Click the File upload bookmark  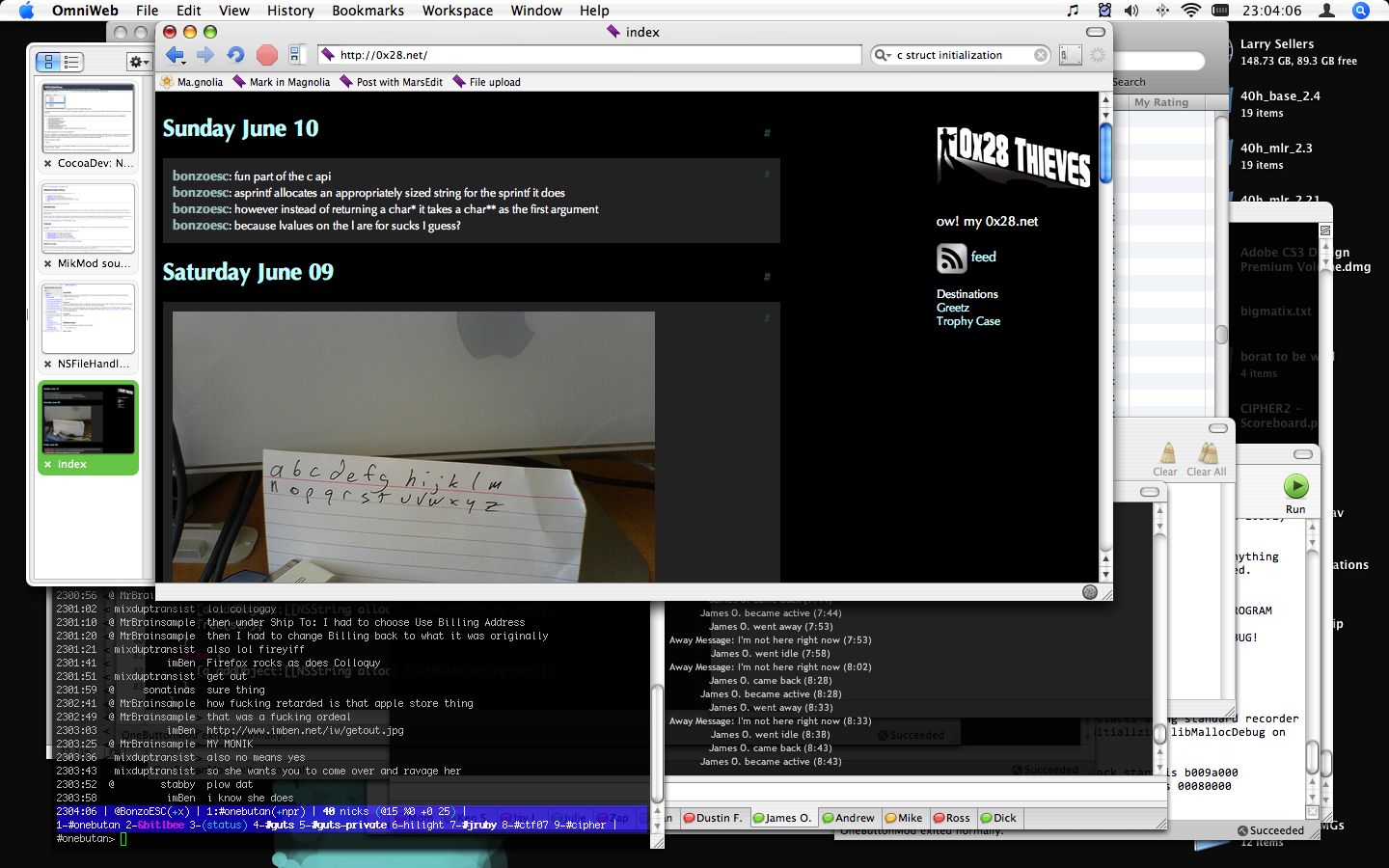487,82
